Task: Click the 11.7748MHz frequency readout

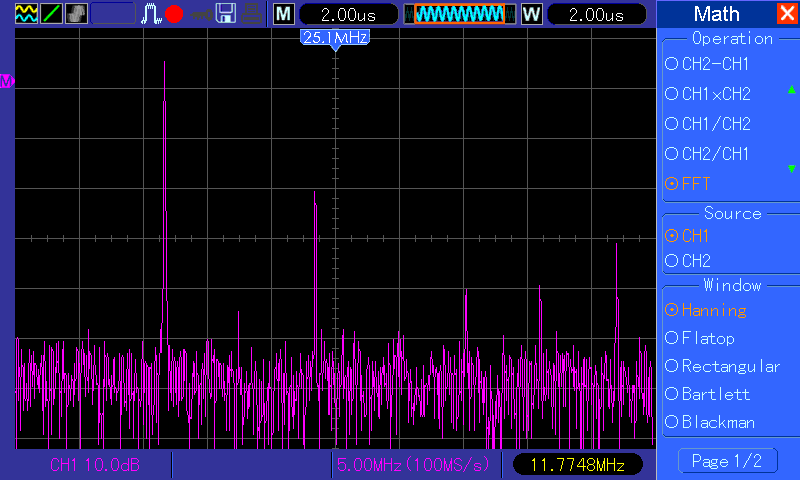Action: click(x=577, y=465)
